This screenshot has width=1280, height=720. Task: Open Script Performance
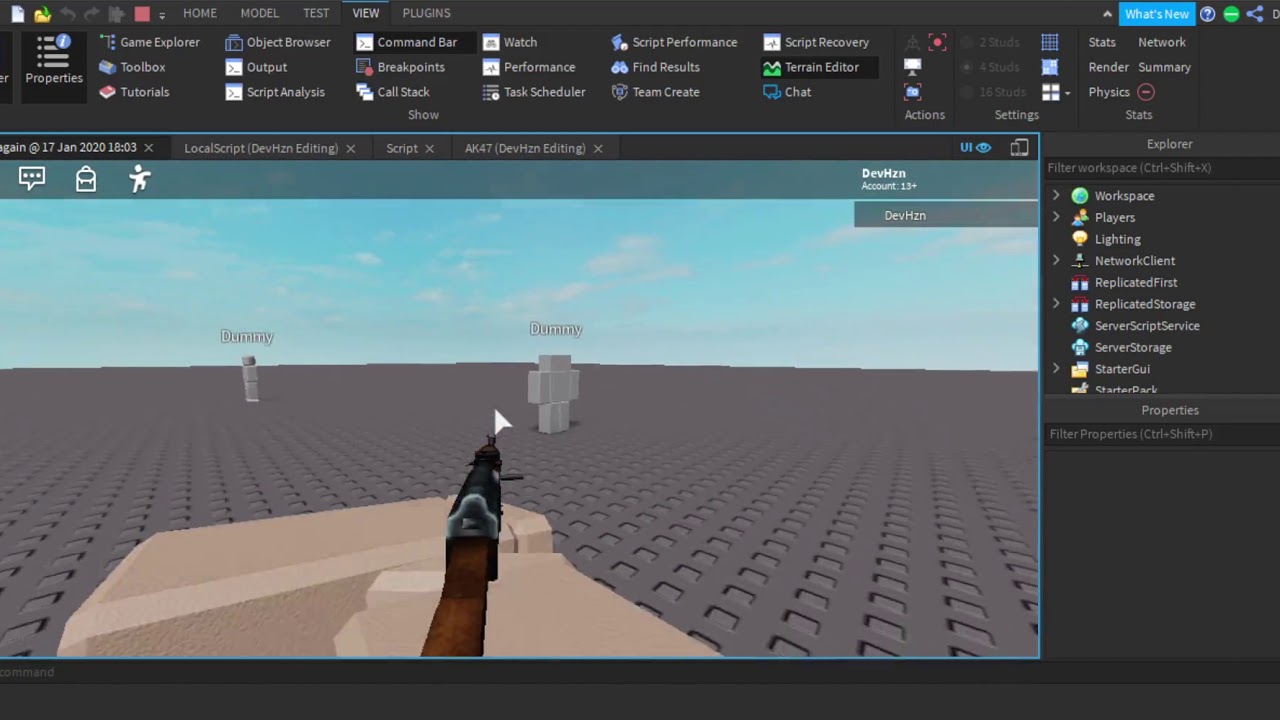[x=673, y=42]
